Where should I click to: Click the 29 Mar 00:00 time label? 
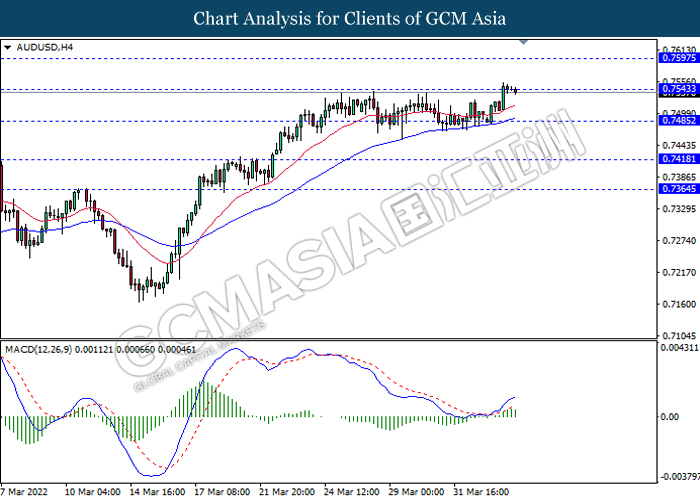coord(416,492)
